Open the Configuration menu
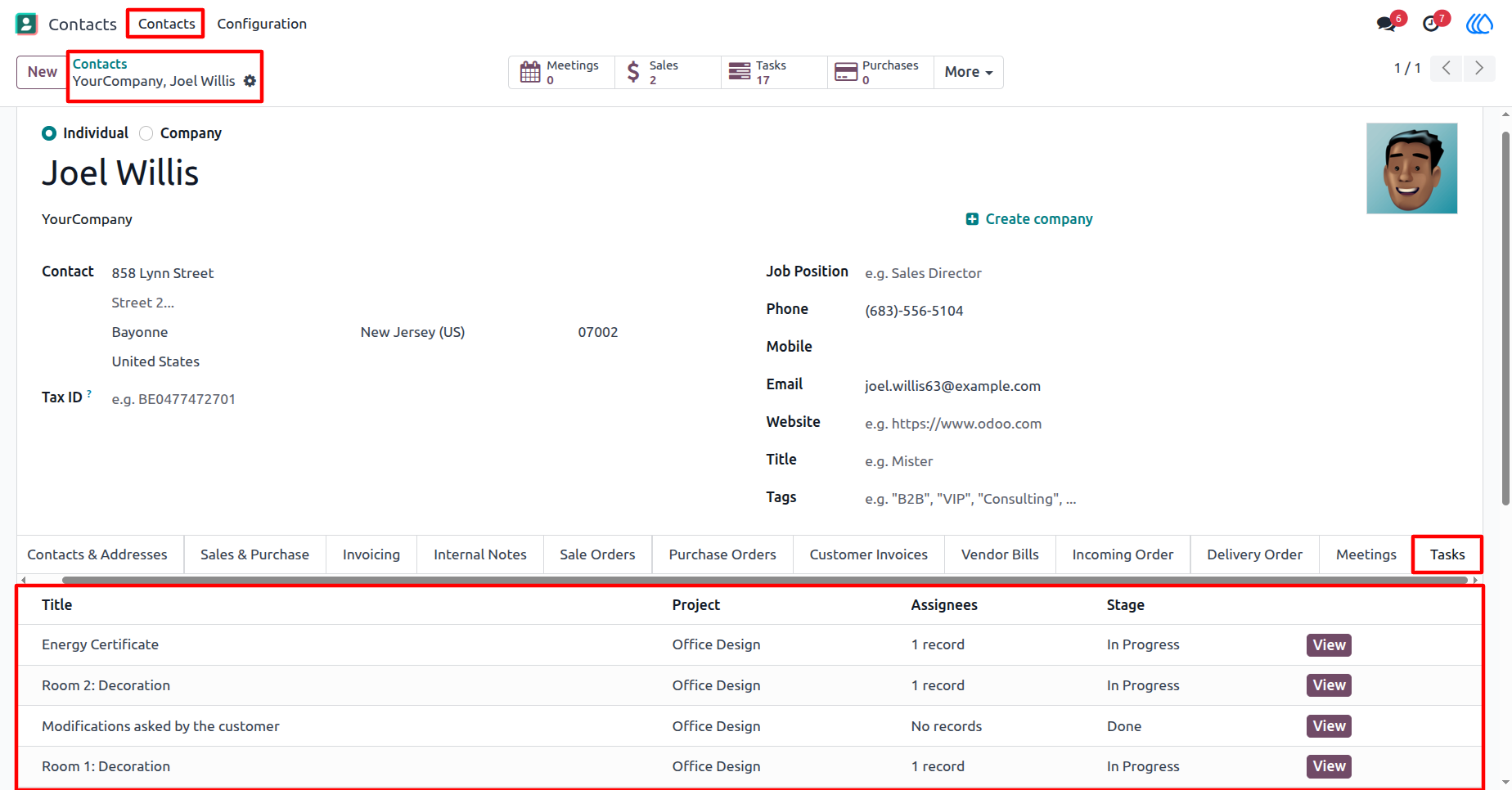 pyautogui.click(x=262, y=24)
